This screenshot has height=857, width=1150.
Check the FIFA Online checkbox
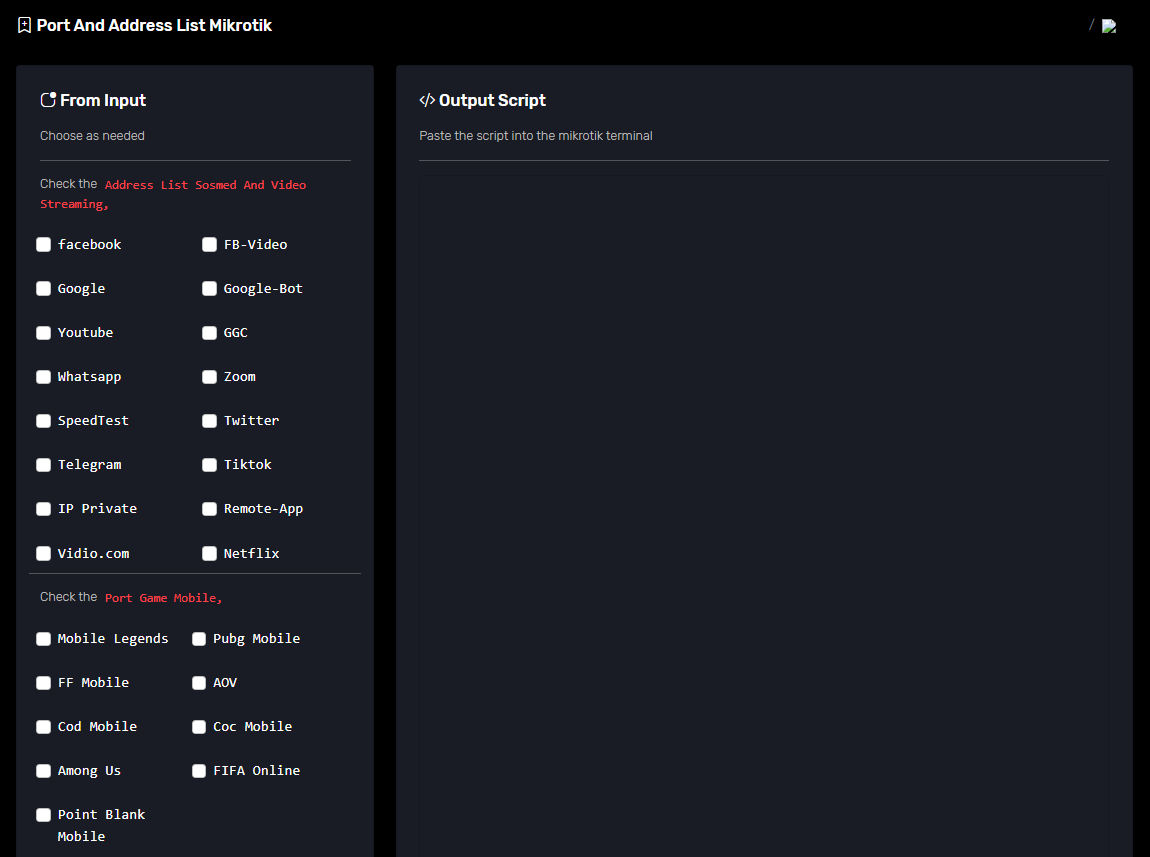click(199, 770)
